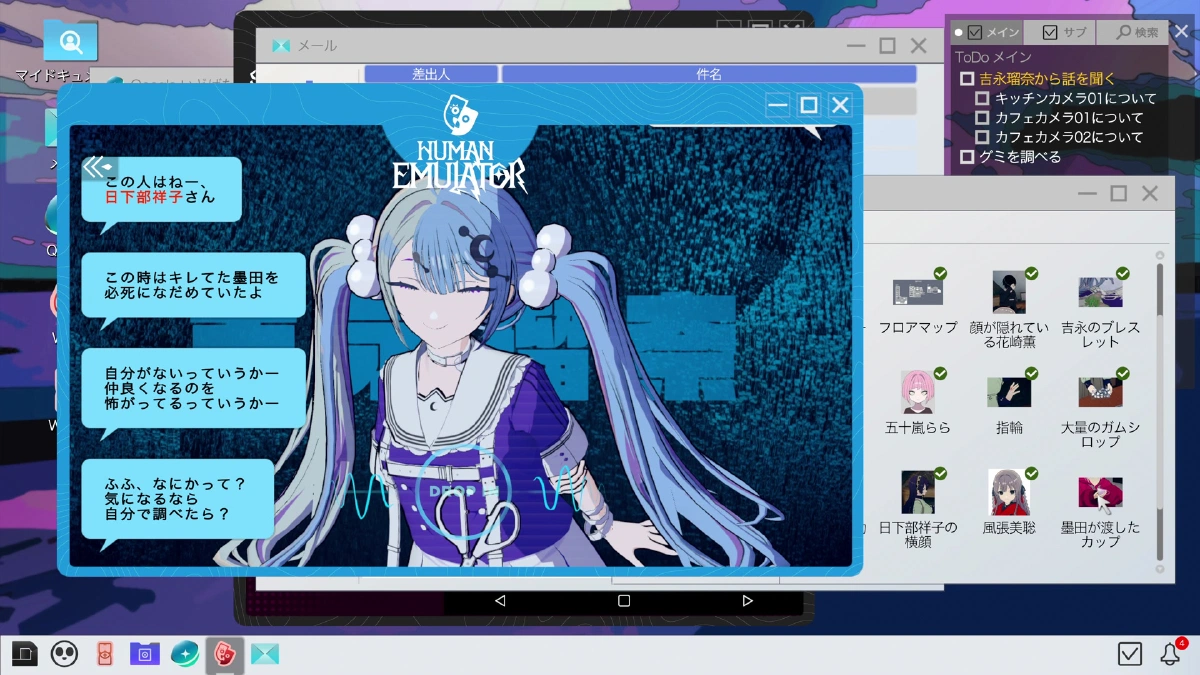Open the teal planet app in taskbar
The image size is (1200, 675).
pyautogui.click(x=185, y=654)
